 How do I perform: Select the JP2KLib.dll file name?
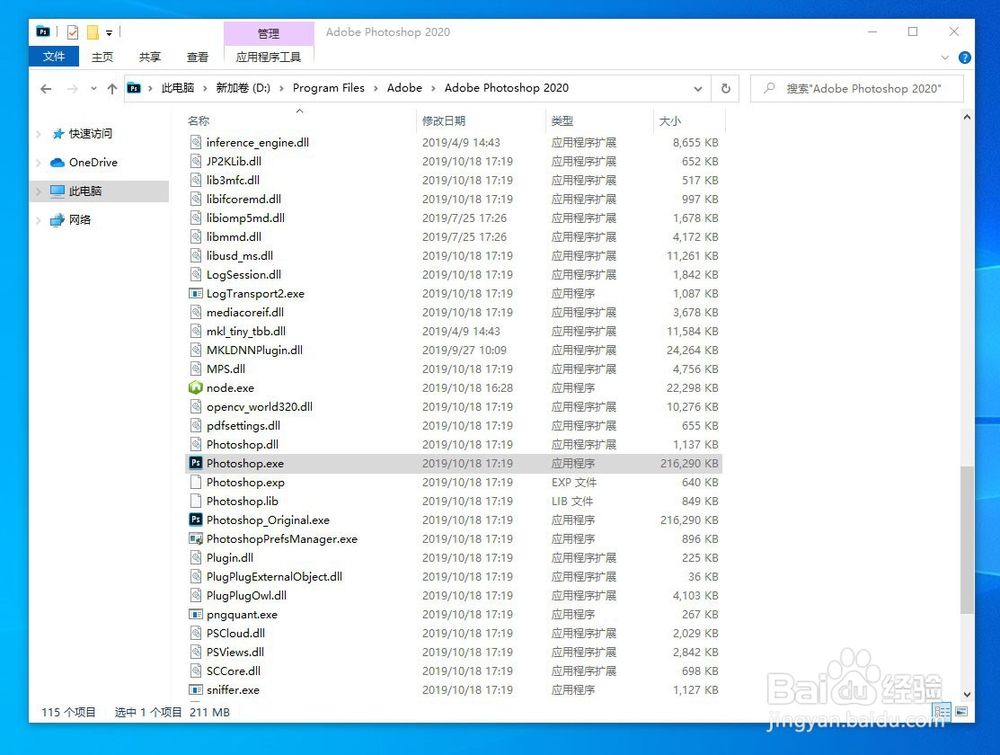[233, 161]
